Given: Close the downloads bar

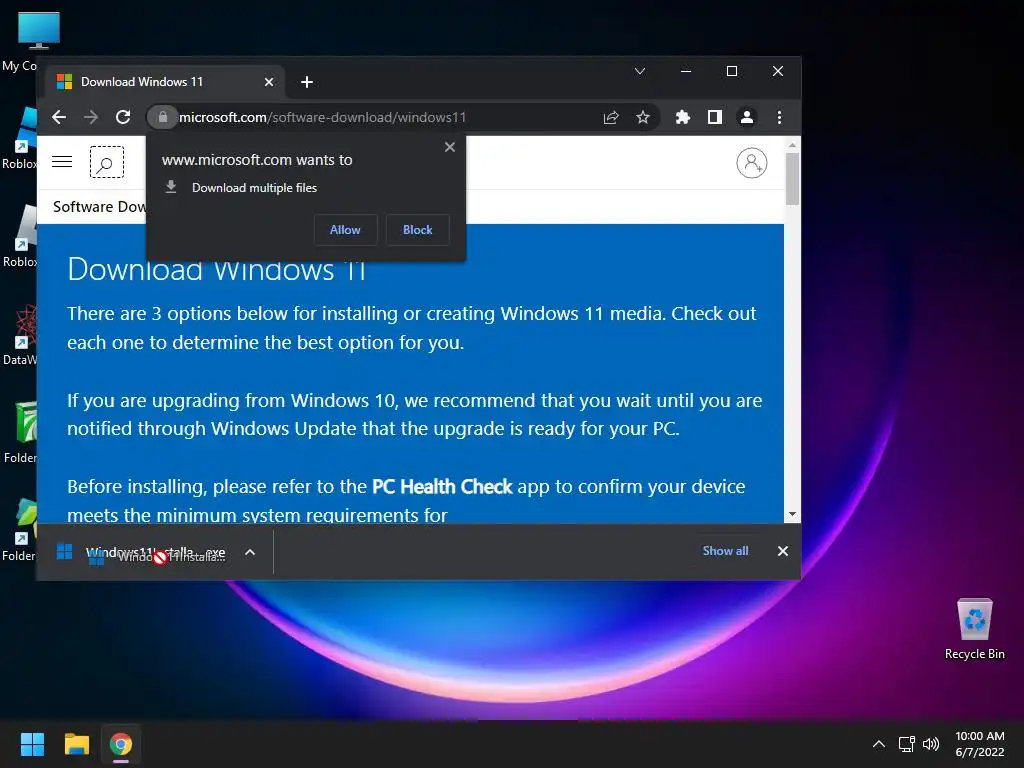Looking at the screenshot, I should click(782, 551).
